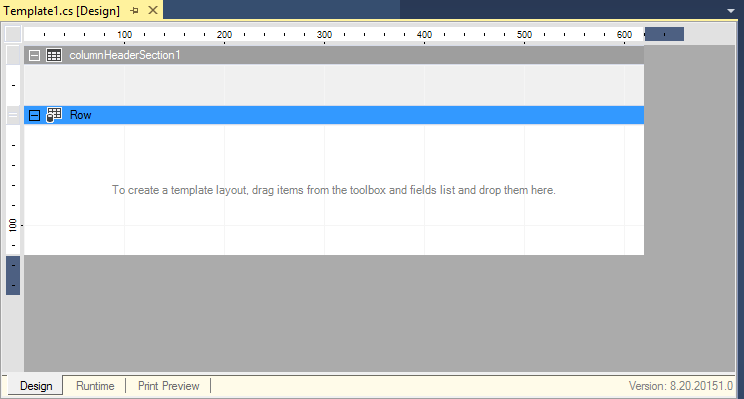This screenshot has height=399, width=744.
Task: Select the columnHeaderSection1 header bar label
Action: [125, 55]
